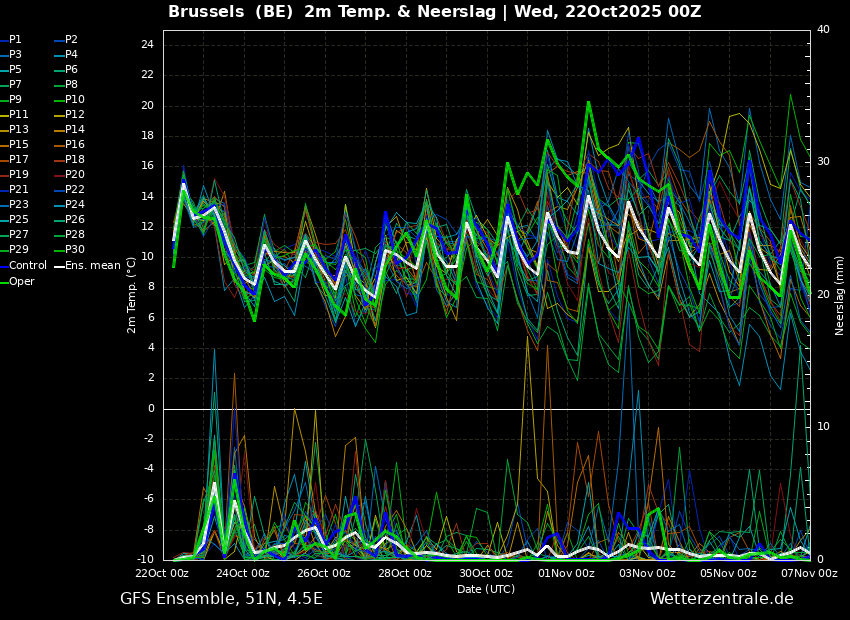Select the 01Nov 00z date tick
The width and height of the screenshot is (850, 620).
tap(566, 573)
